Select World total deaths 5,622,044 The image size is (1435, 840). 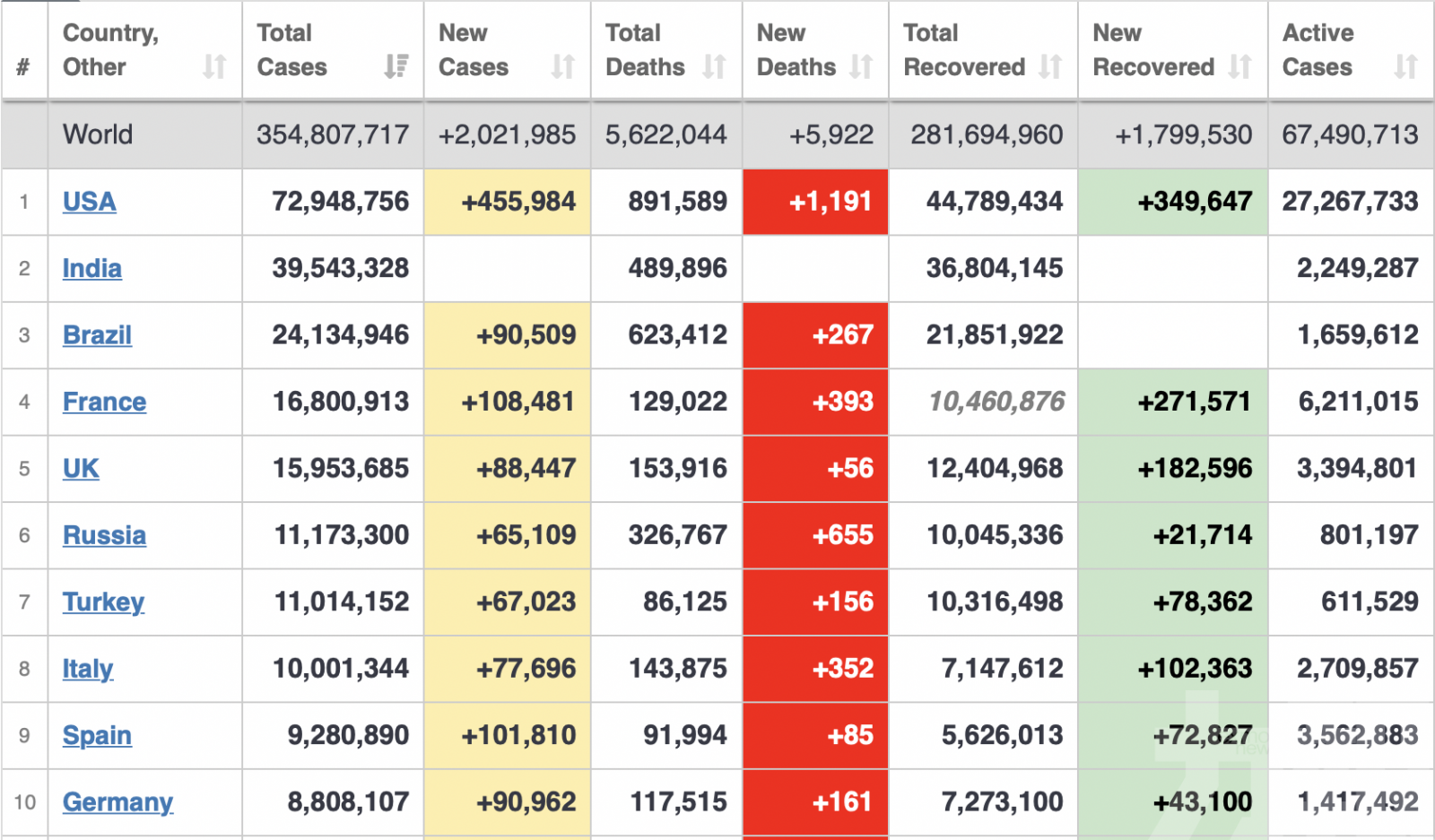click(666, 134)
